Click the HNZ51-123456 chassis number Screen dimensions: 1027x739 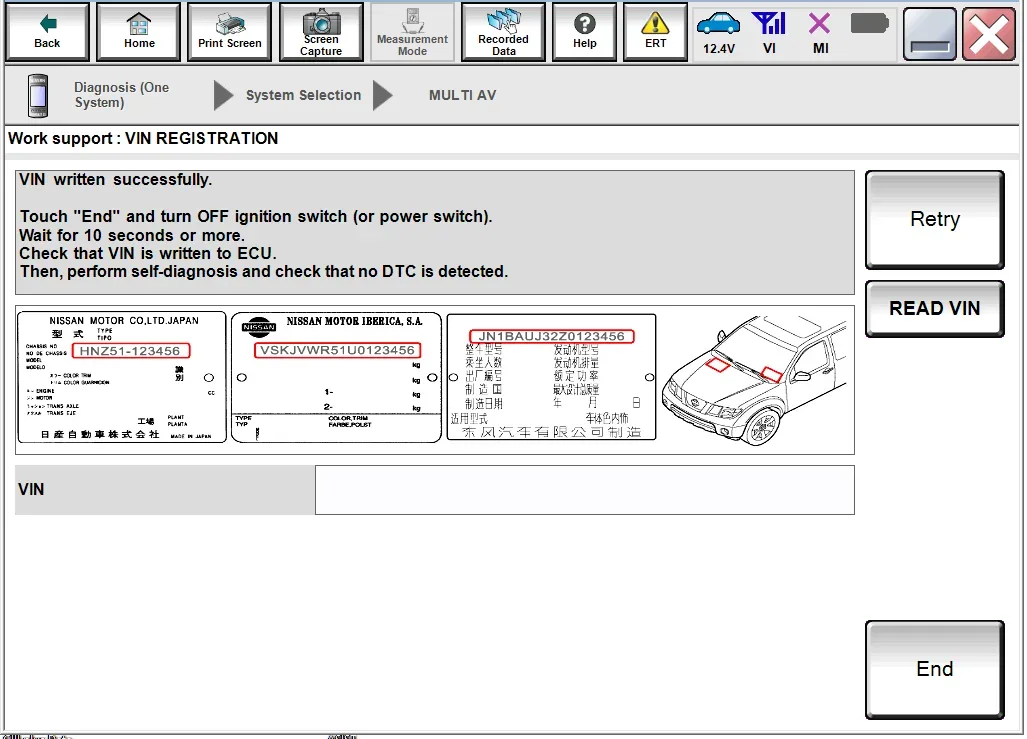click(130, 351)
